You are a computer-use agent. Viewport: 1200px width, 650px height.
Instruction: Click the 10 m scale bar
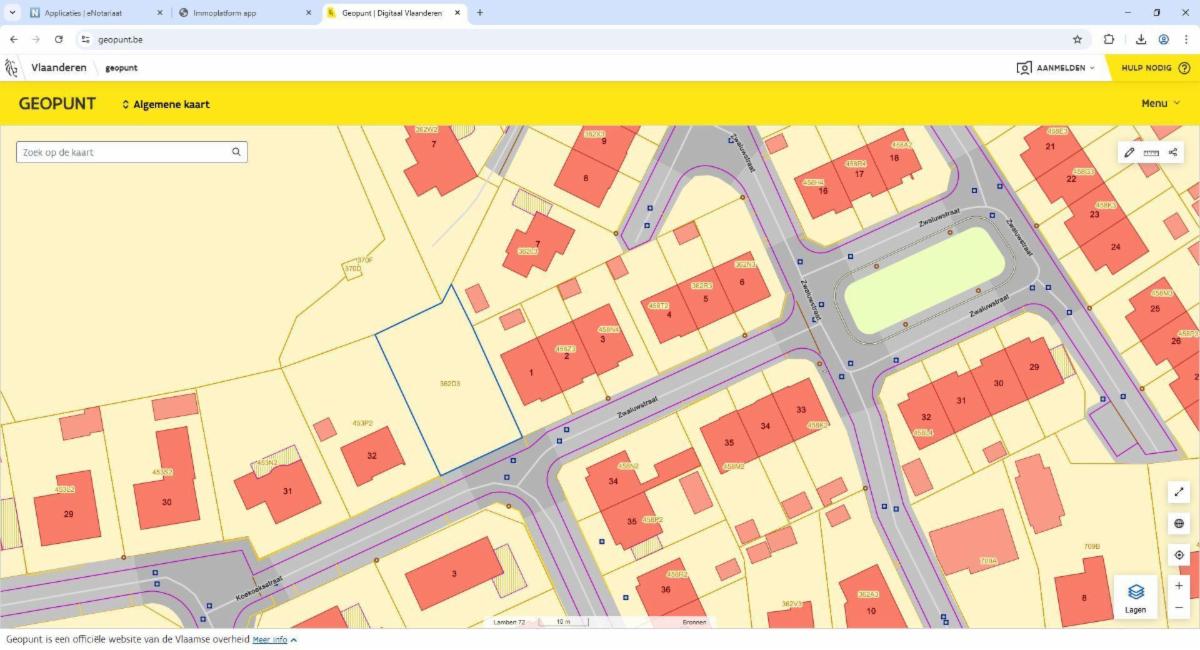pyautogui.click(x=562, y=622)
